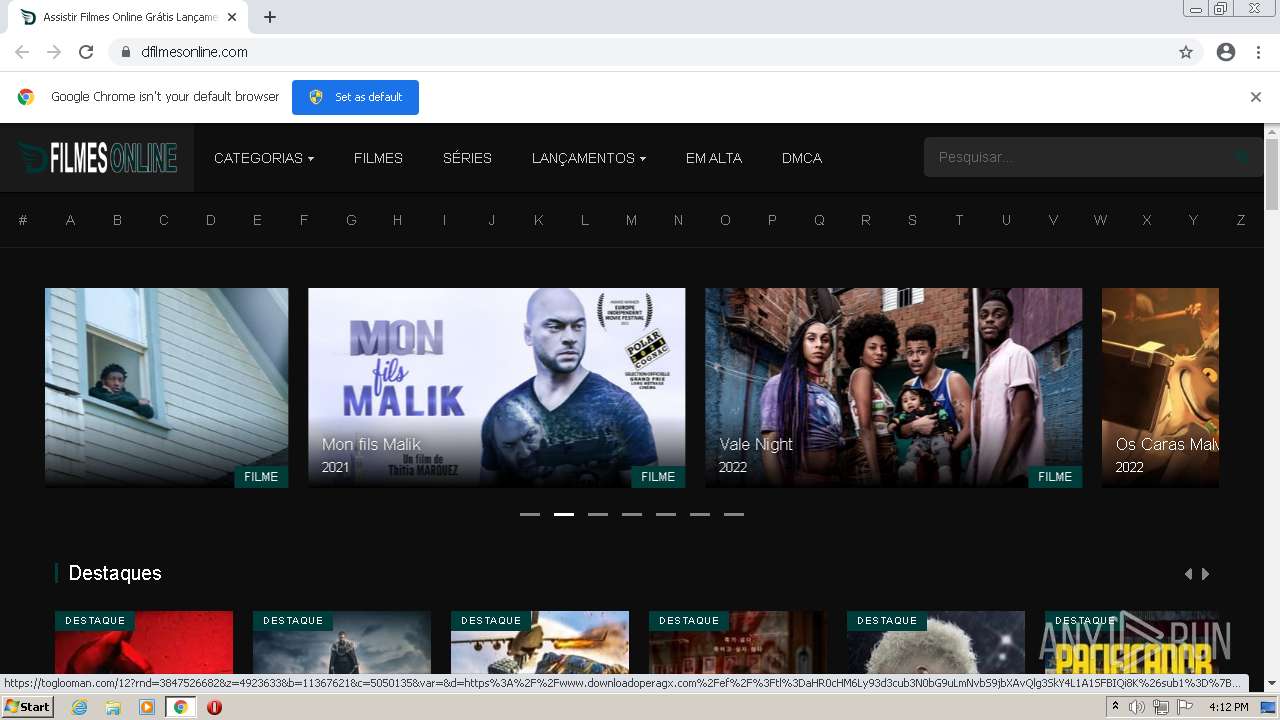The width and height of the screenshot is (1280, 720).
Task: Open the file explorer taskbar icon
Action: [x=113, y=707]
